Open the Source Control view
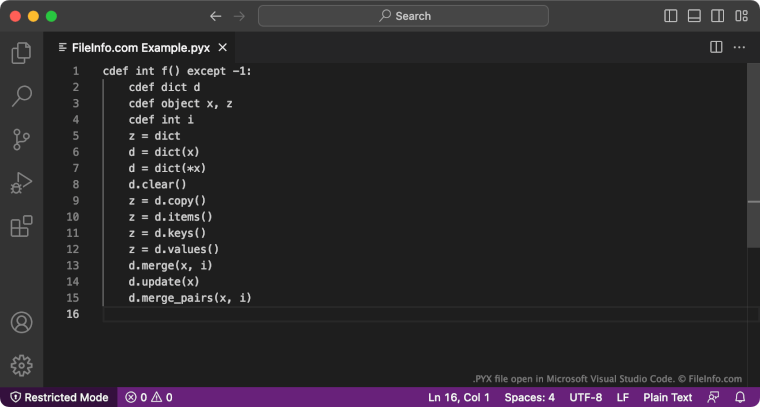Viewport: 760px width, 407px height. [21, 139]
